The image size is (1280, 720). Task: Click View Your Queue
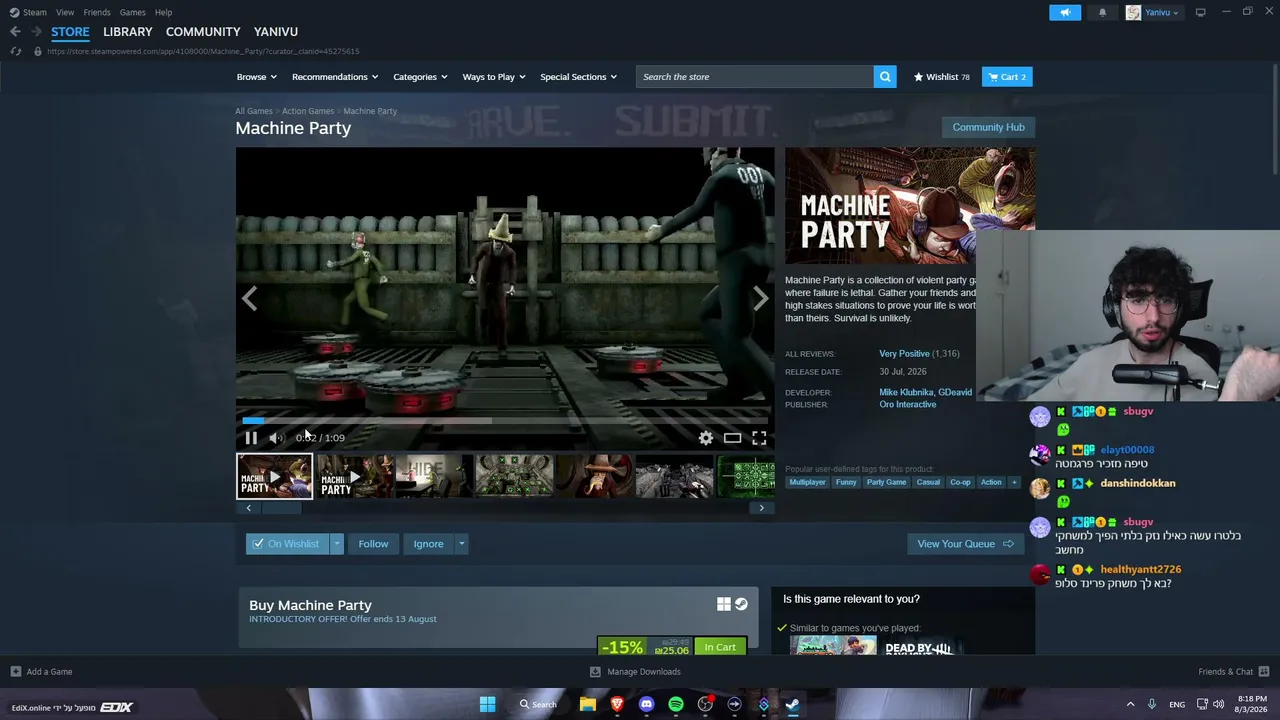coord(965,544)
